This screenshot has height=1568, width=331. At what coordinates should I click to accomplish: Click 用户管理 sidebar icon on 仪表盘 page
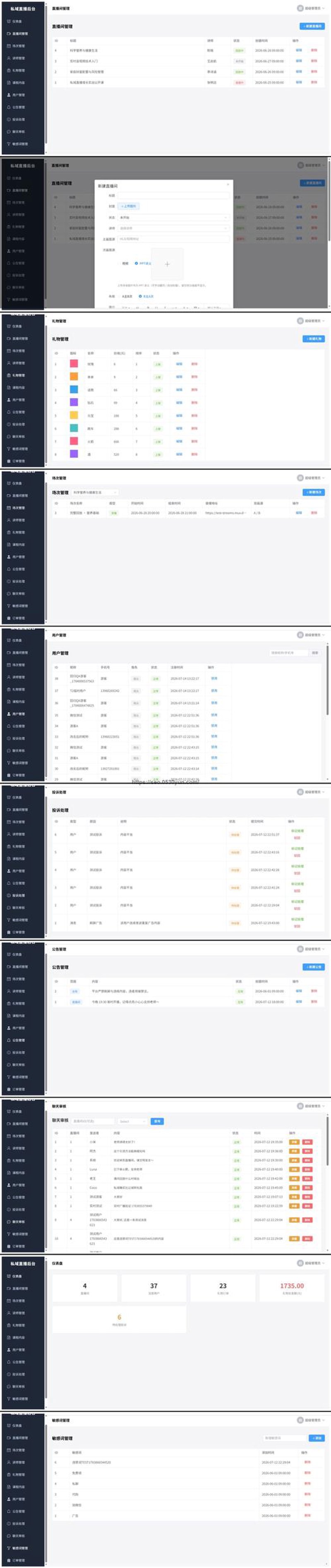[9, 1350]
